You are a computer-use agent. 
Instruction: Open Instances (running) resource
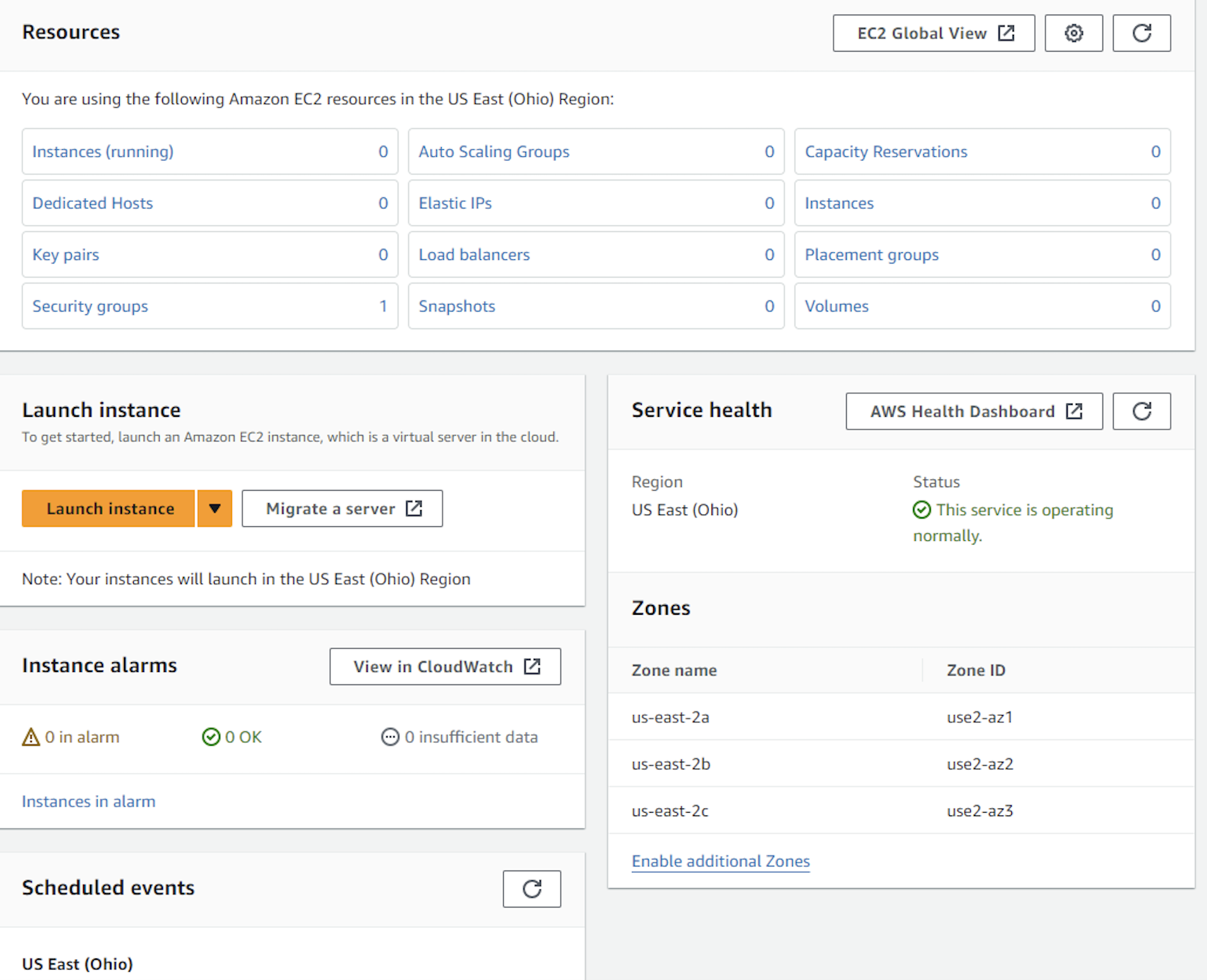point(103,151)
